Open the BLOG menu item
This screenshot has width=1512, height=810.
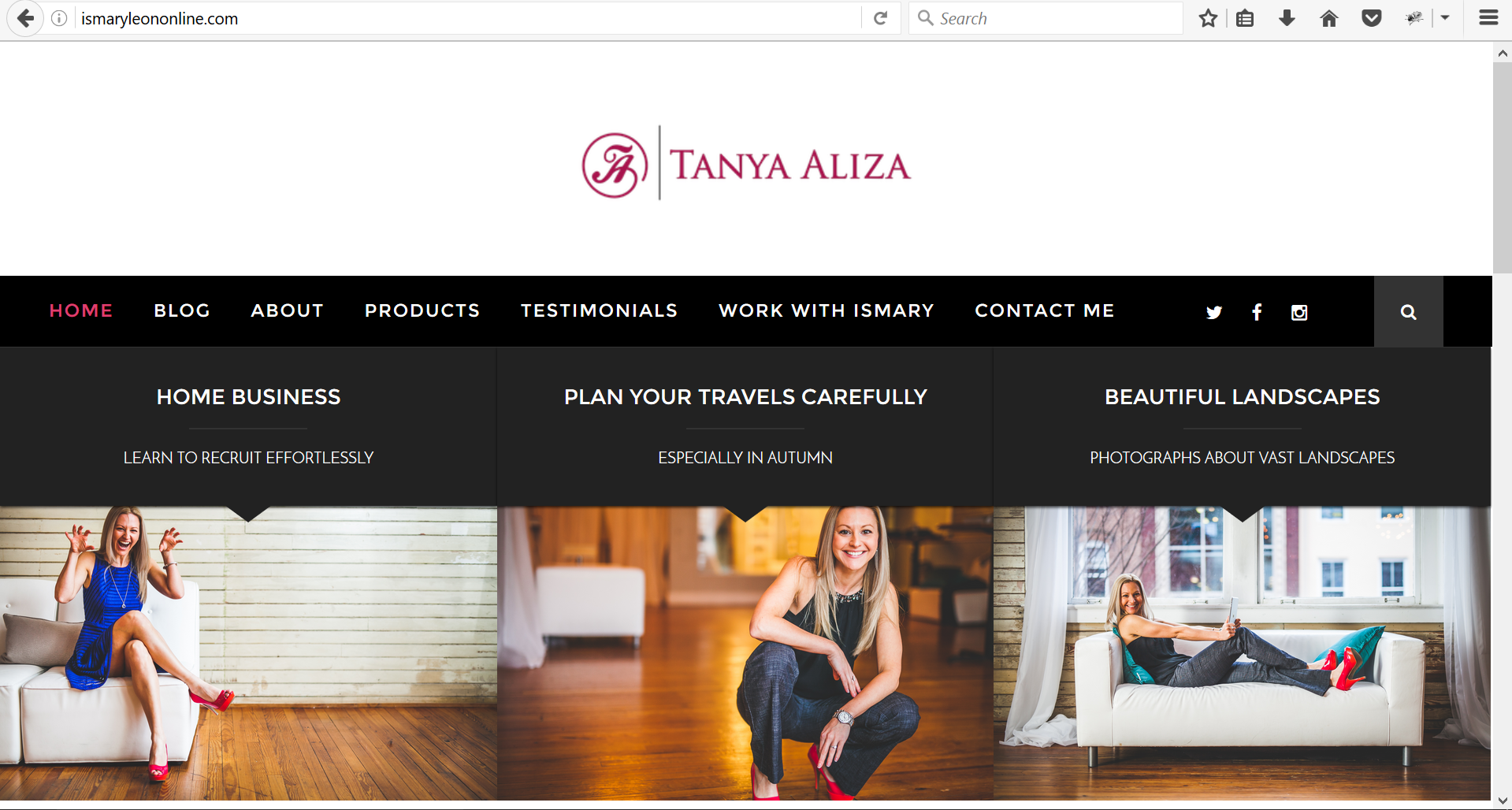tap(182, 310)
